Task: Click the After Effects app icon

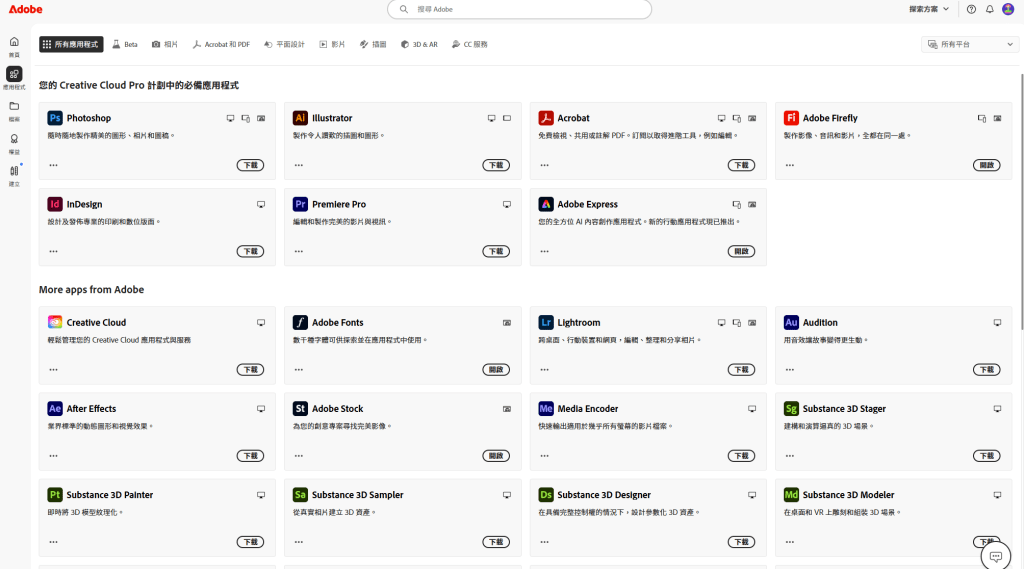Action: (55, 409)
